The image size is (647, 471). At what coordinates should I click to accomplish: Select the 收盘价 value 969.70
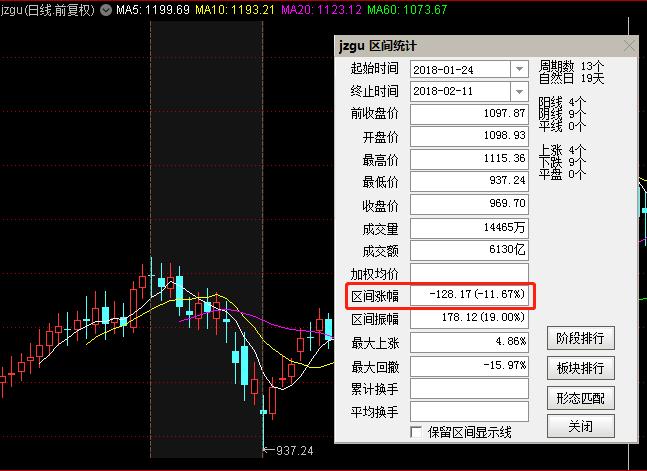point(469,204)
